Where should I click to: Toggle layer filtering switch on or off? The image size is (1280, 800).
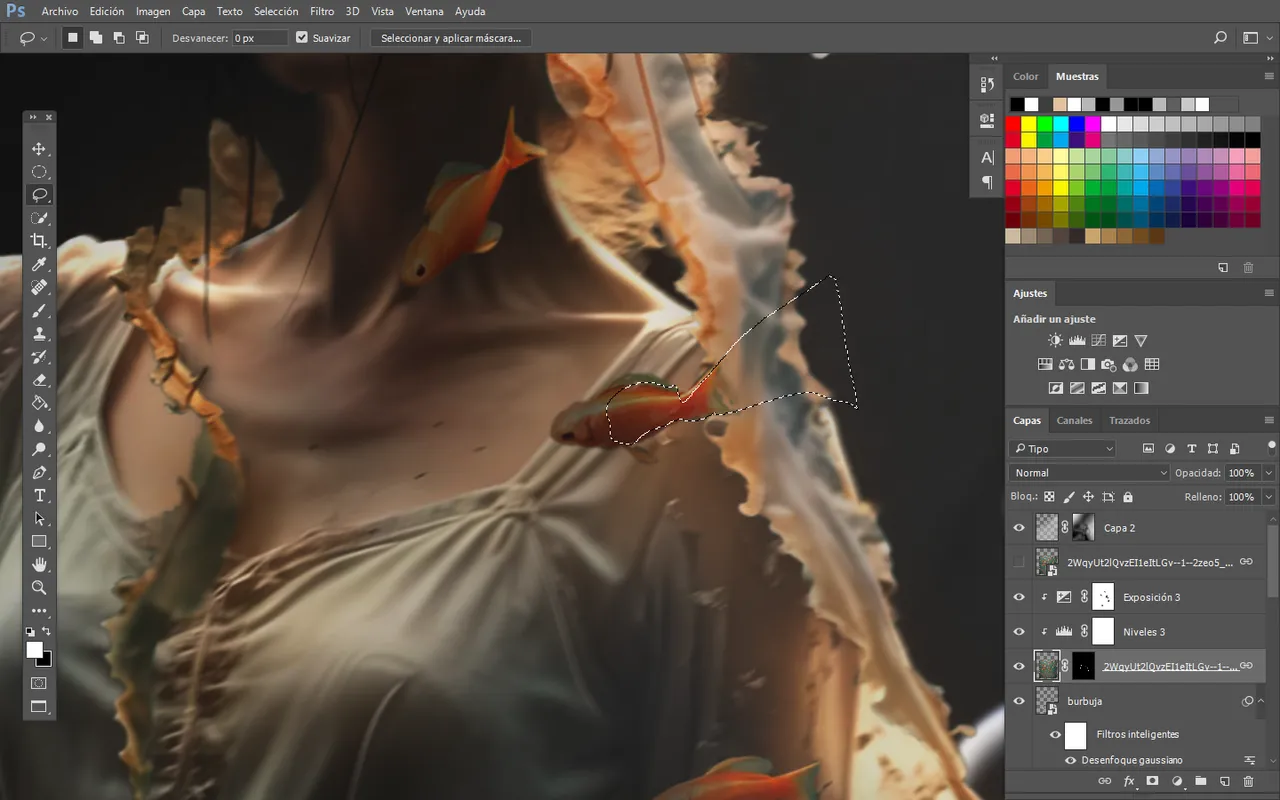point(1272,447)
